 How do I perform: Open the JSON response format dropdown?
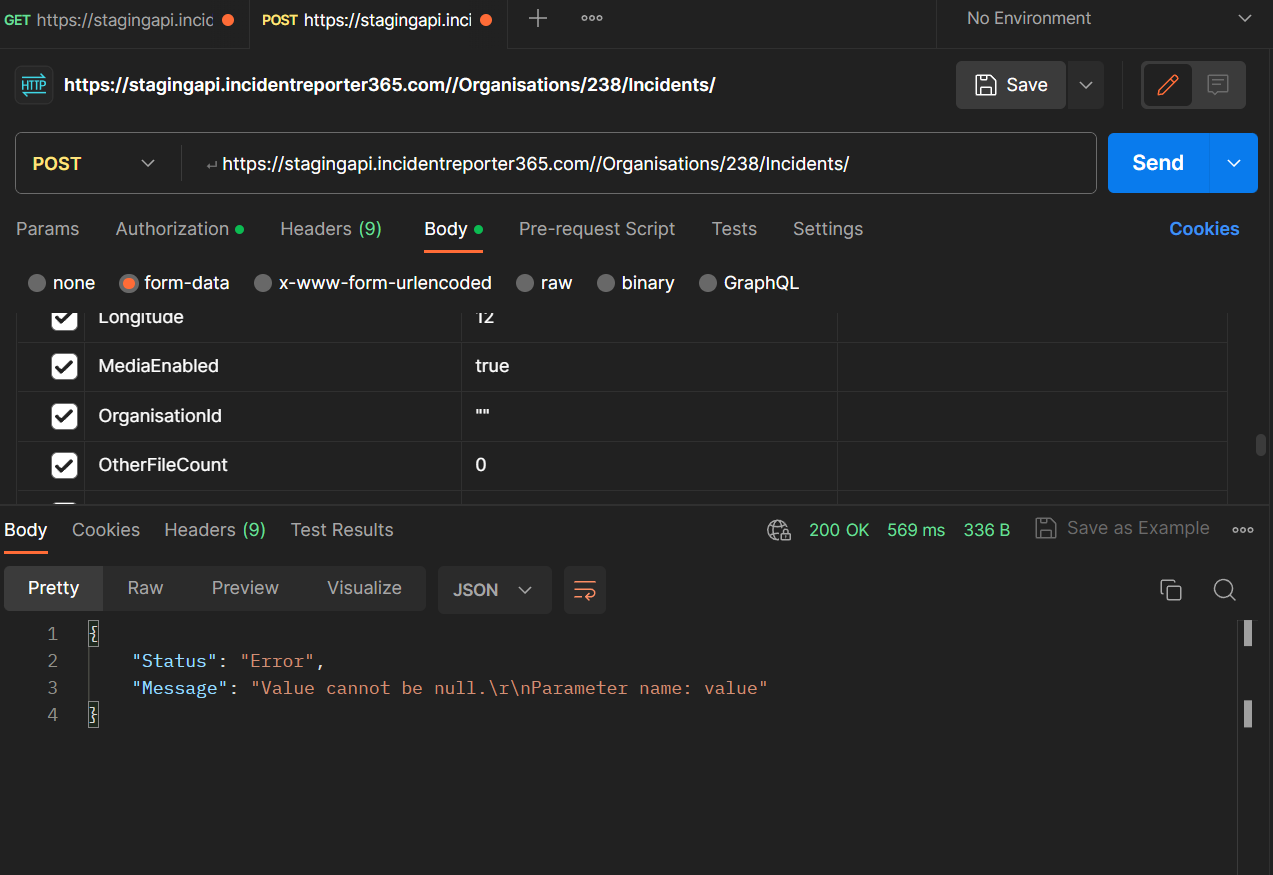point(494,590)
